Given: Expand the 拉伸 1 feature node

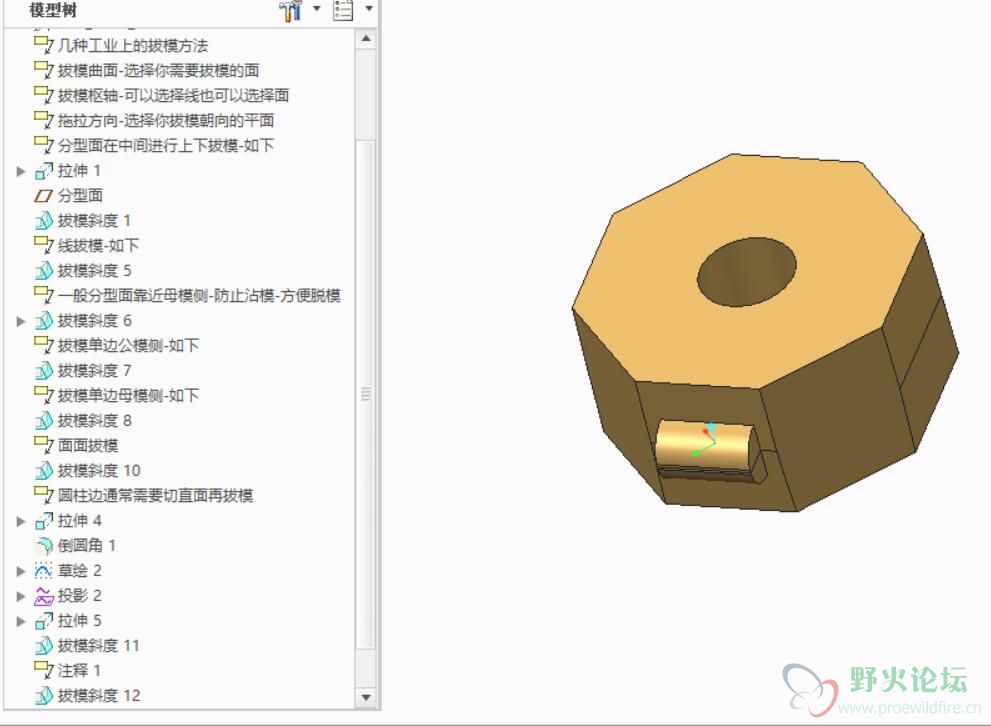Looking at the screenshot, I should [21, 171].
